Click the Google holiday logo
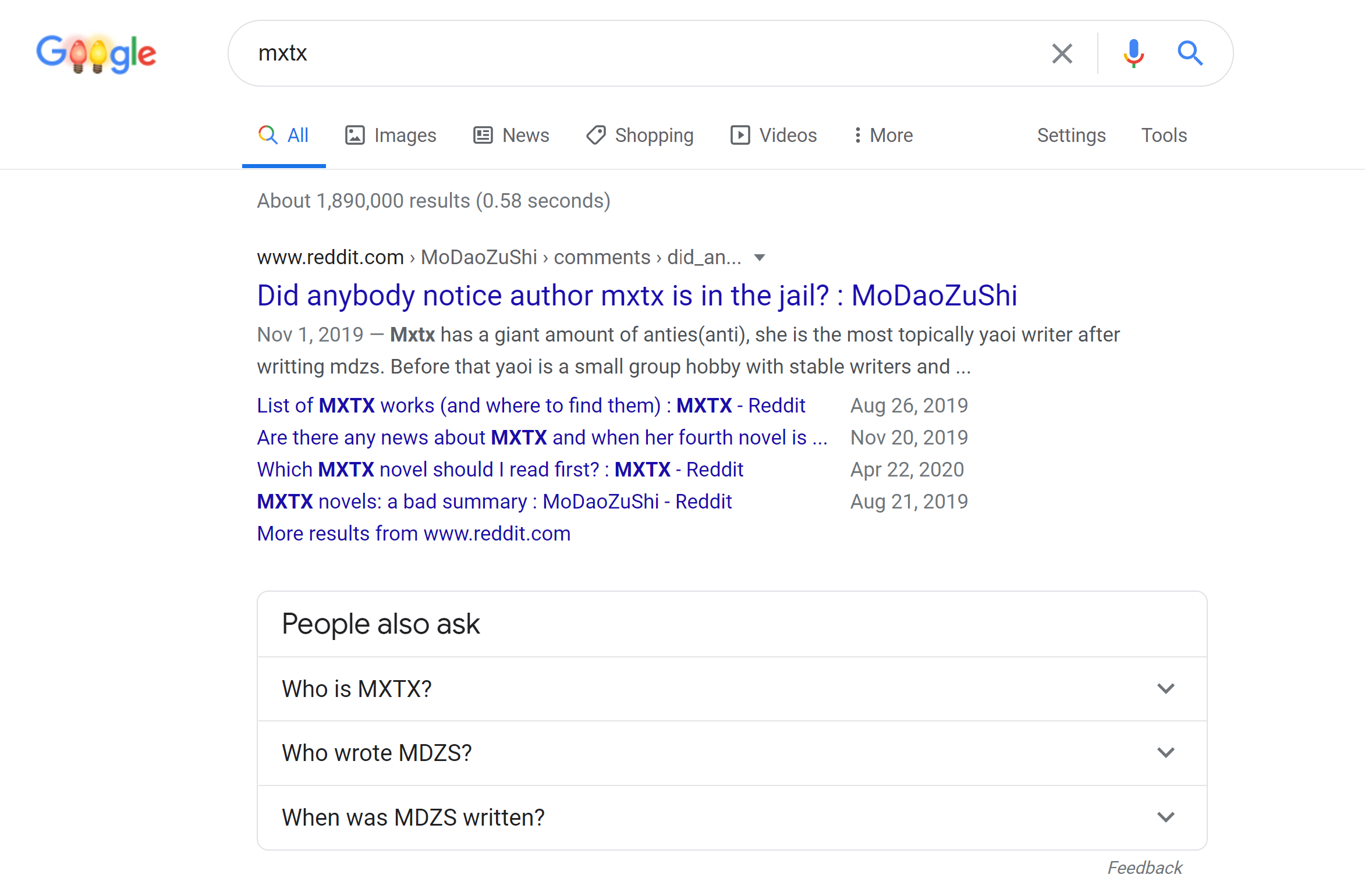The image size is (1365, 896). [96, 53]
